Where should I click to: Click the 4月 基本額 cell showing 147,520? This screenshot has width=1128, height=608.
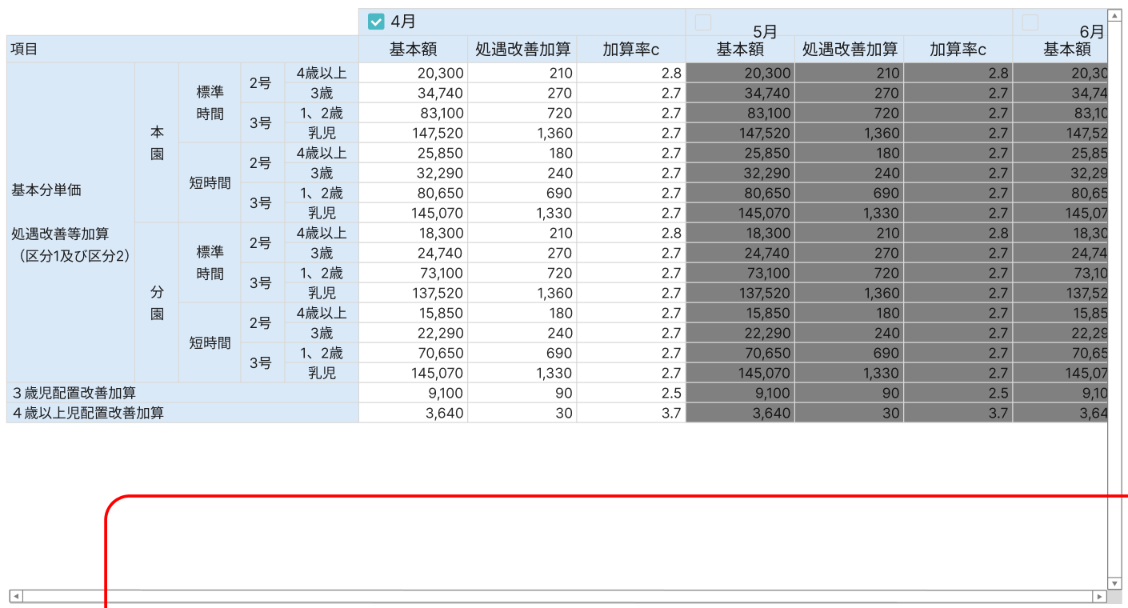(412, 133)
